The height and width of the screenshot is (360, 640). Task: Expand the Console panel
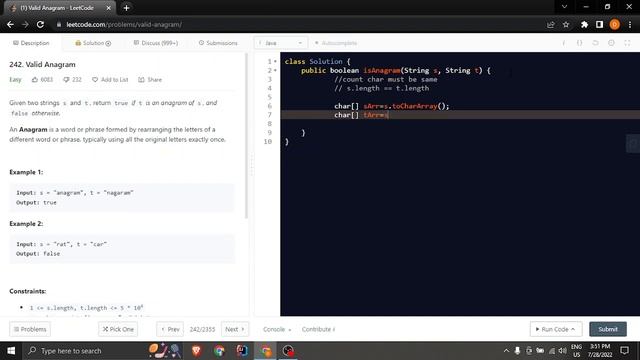pyautogui.click(x=277, y=329)
